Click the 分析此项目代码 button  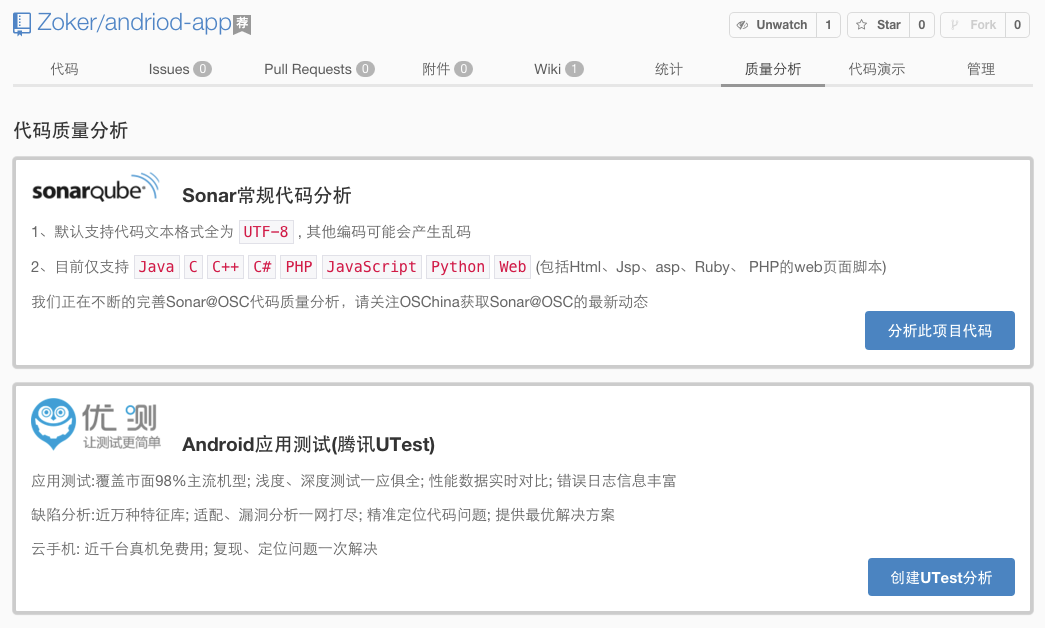tap(940, 331)
